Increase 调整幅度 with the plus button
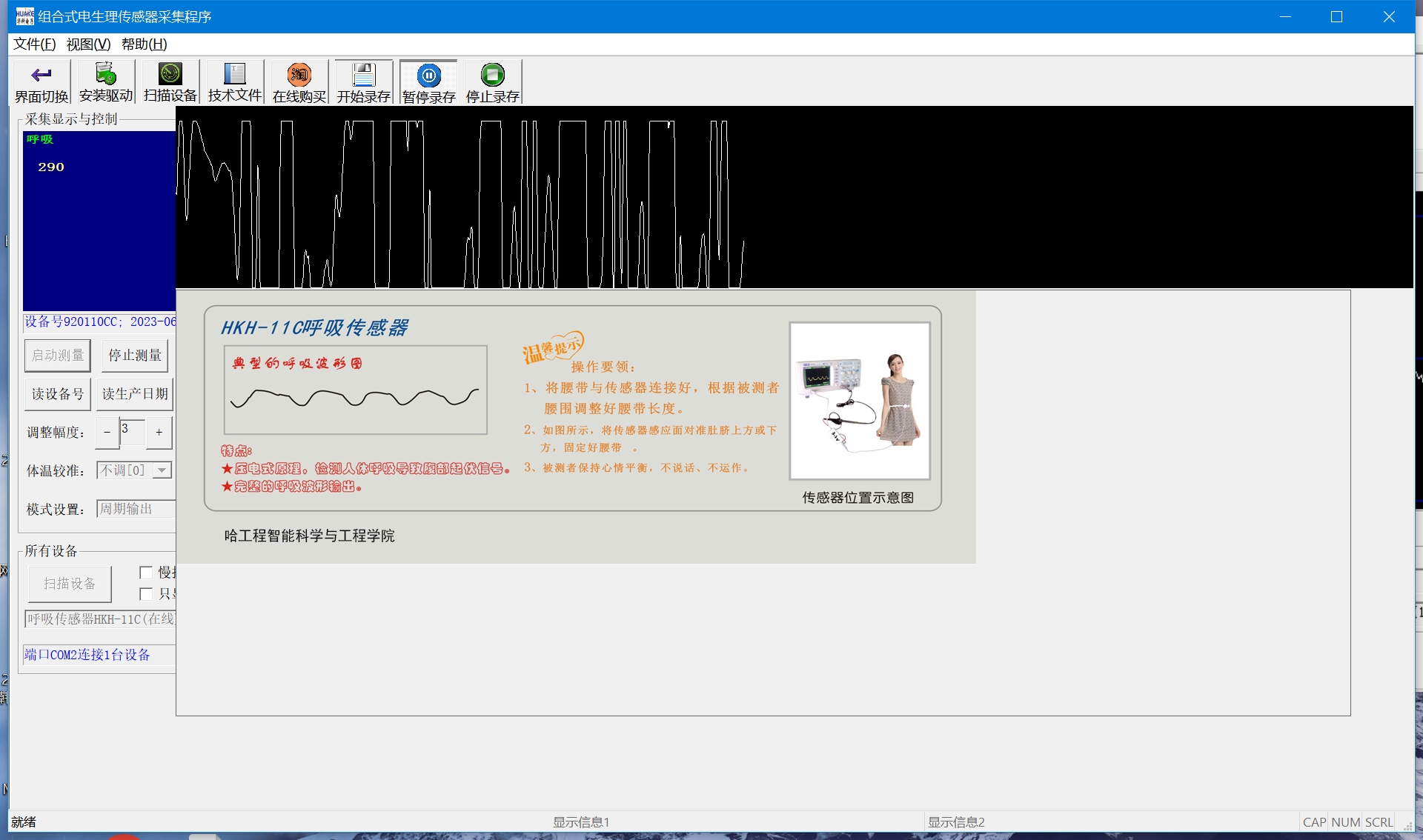1423x840 pixels. (159, 433)
